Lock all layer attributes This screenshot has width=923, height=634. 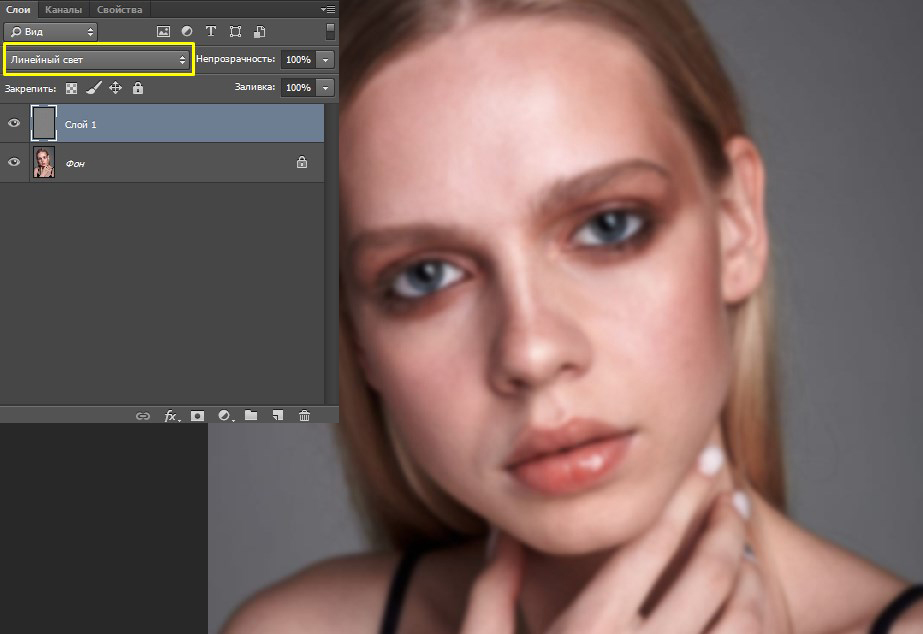(138, 88)
